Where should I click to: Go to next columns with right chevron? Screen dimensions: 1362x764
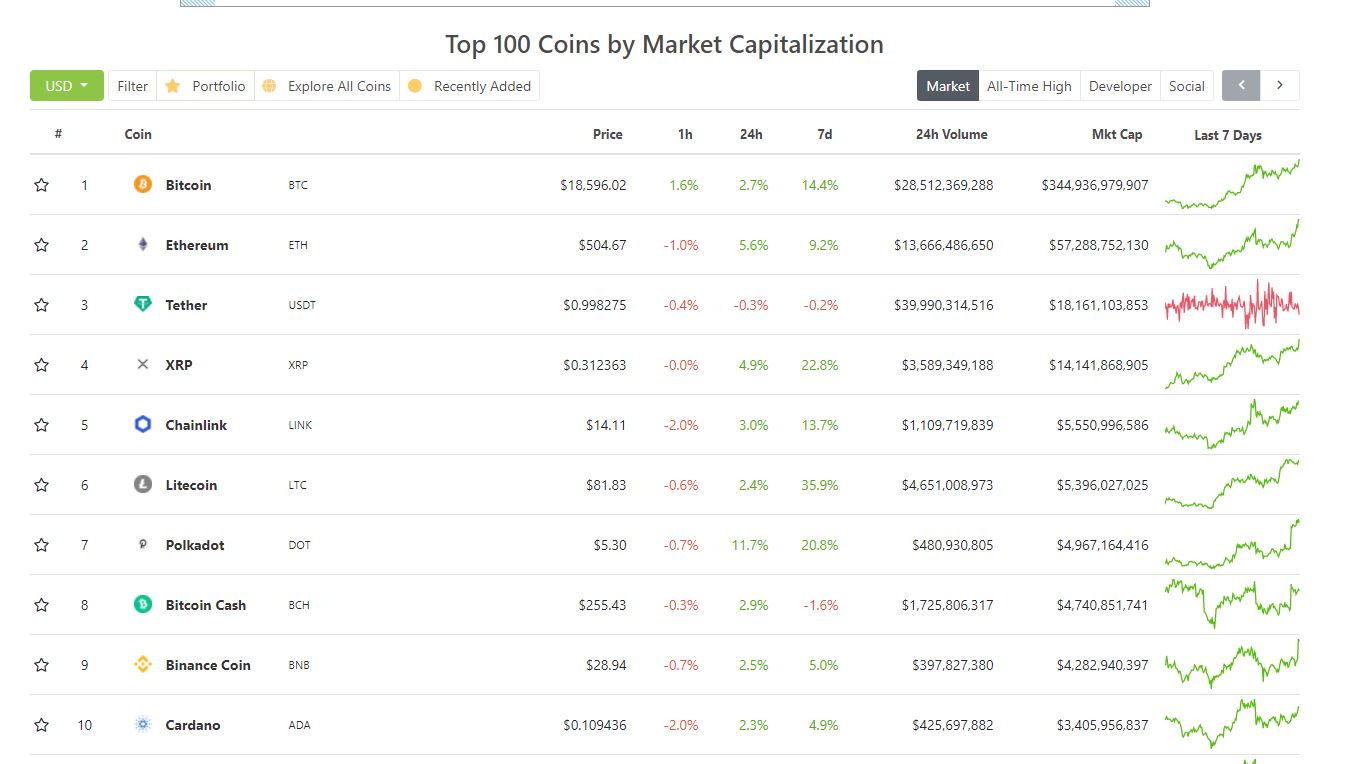coord(1280,85)
